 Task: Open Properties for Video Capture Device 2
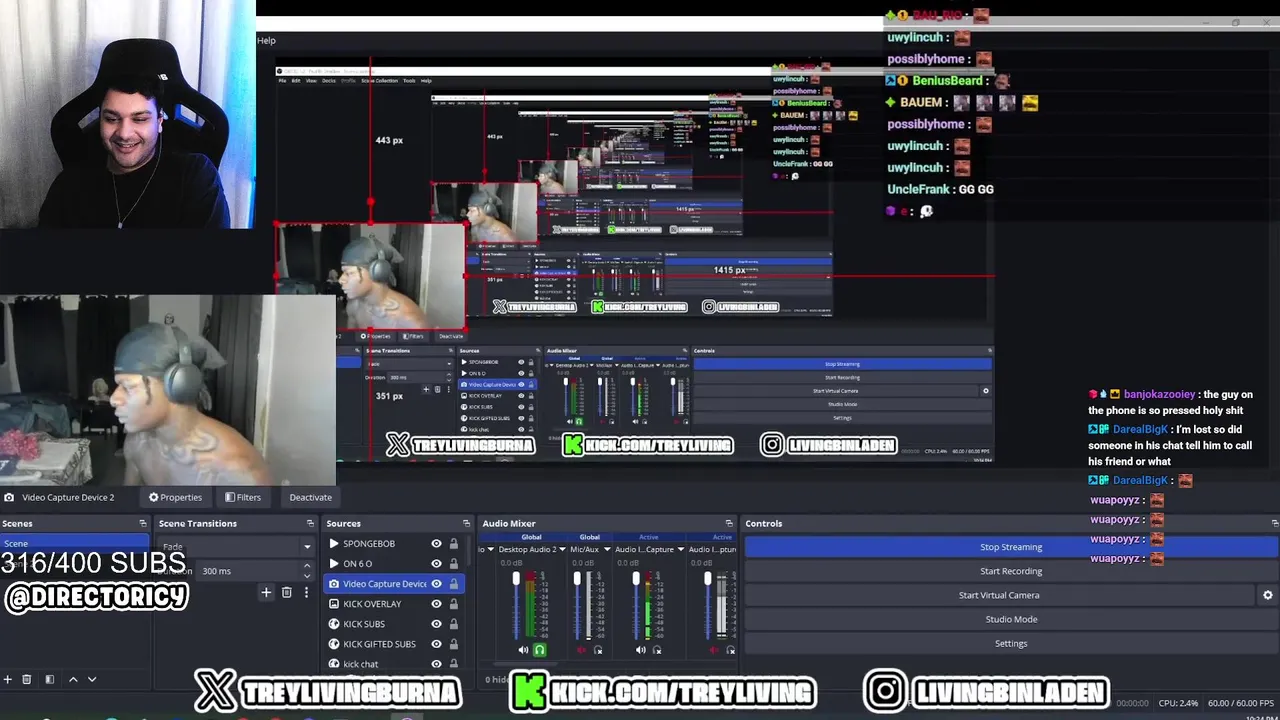[175, 497]
